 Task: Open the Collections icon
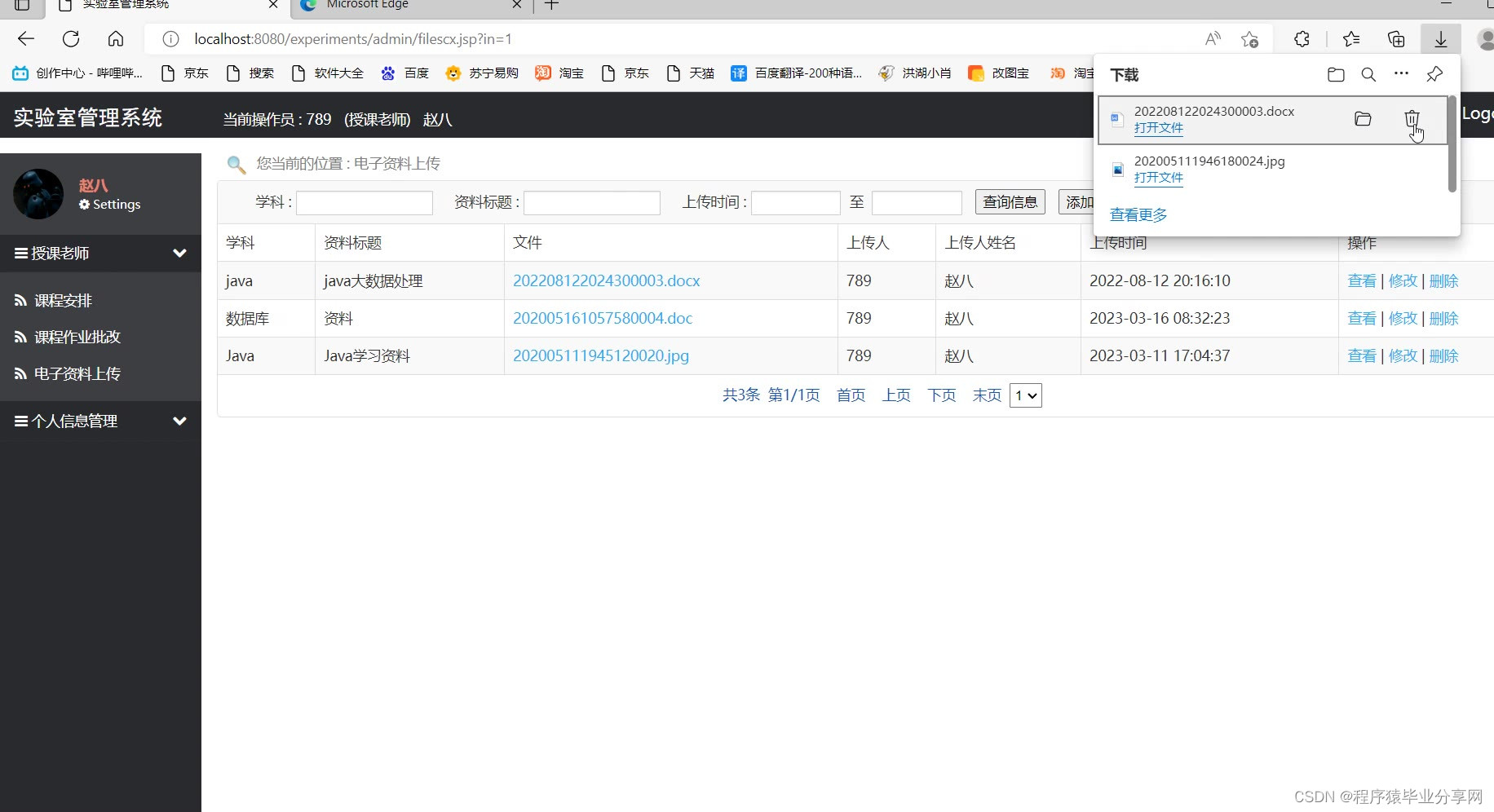click(x=1396, y=38)
